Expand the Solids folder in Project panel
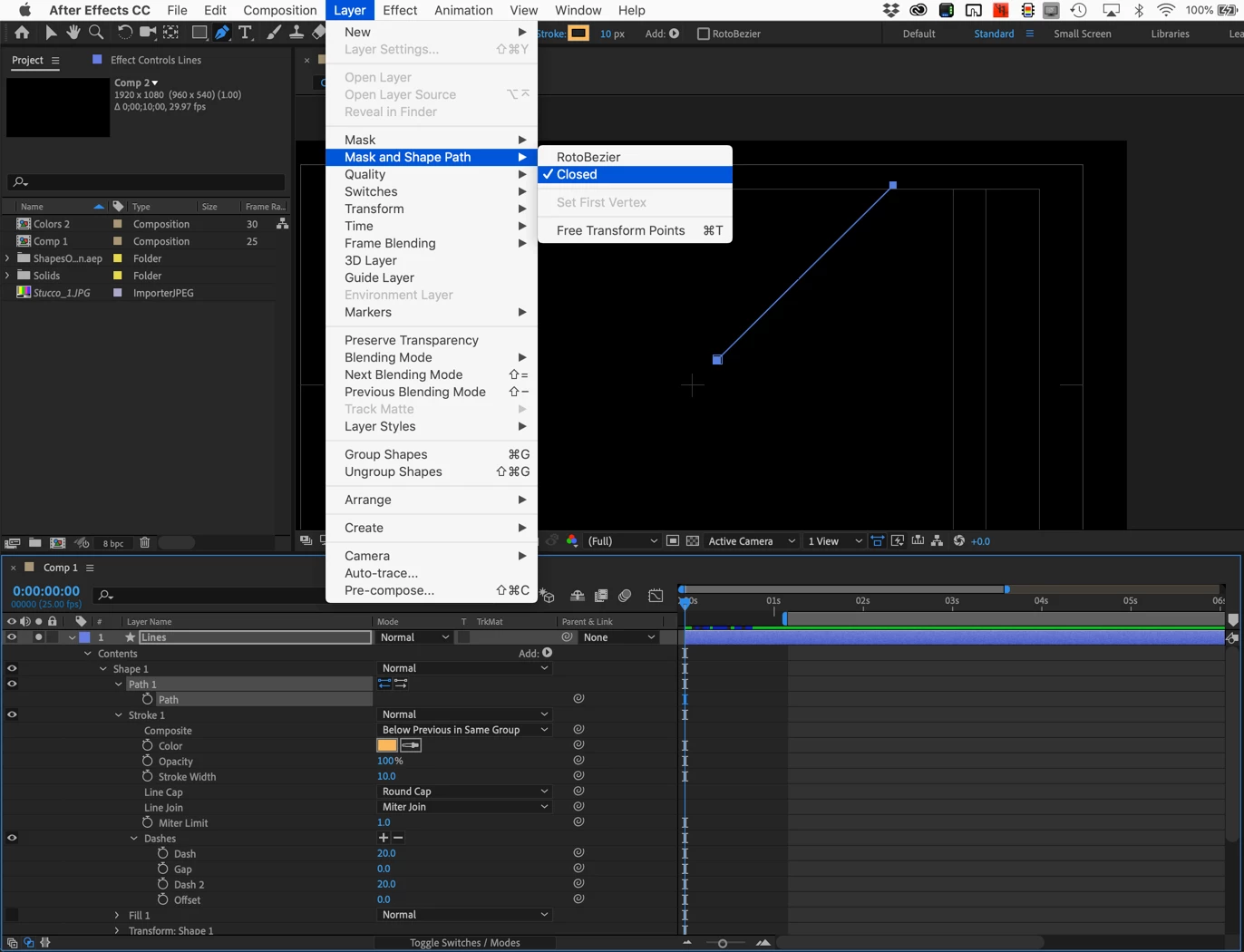1244x952 pixels. [x=7, y=276]
